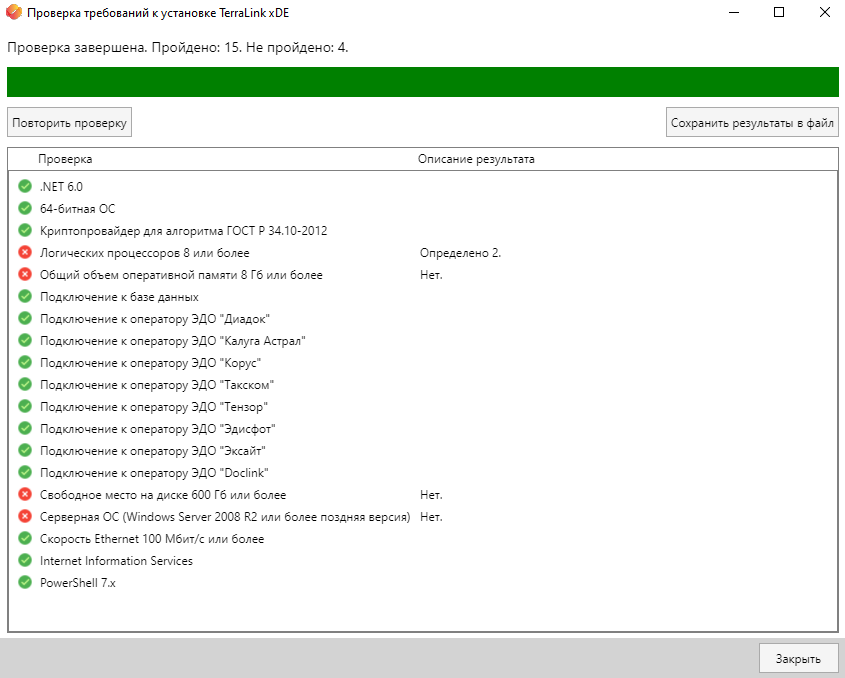The width and height of the screenshot is (845, 678).
Task: Close the window with the X button
Action: 825,12
